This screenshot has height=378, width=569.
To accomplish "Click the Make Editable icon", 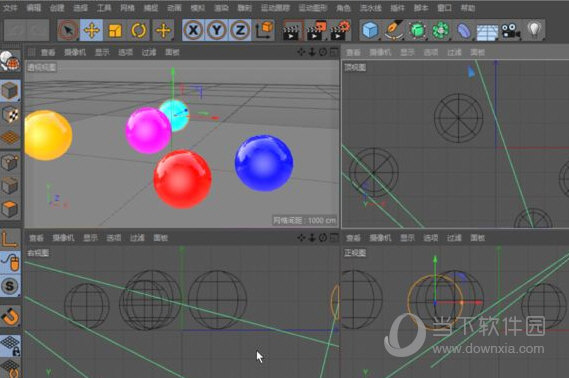I will tap(10, 61).
